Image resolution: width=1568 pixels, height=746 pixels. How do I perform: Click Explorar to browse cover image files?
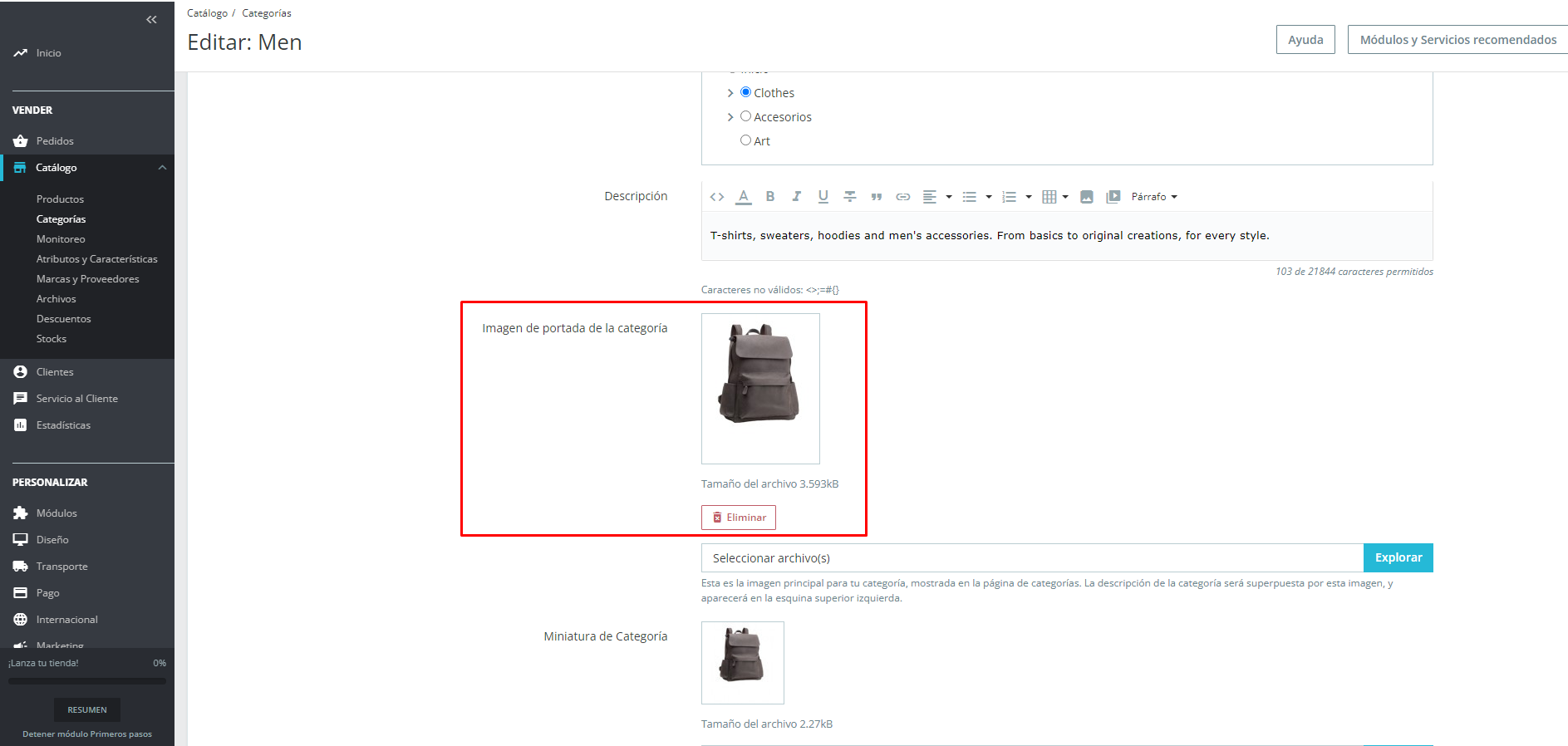1398,557
